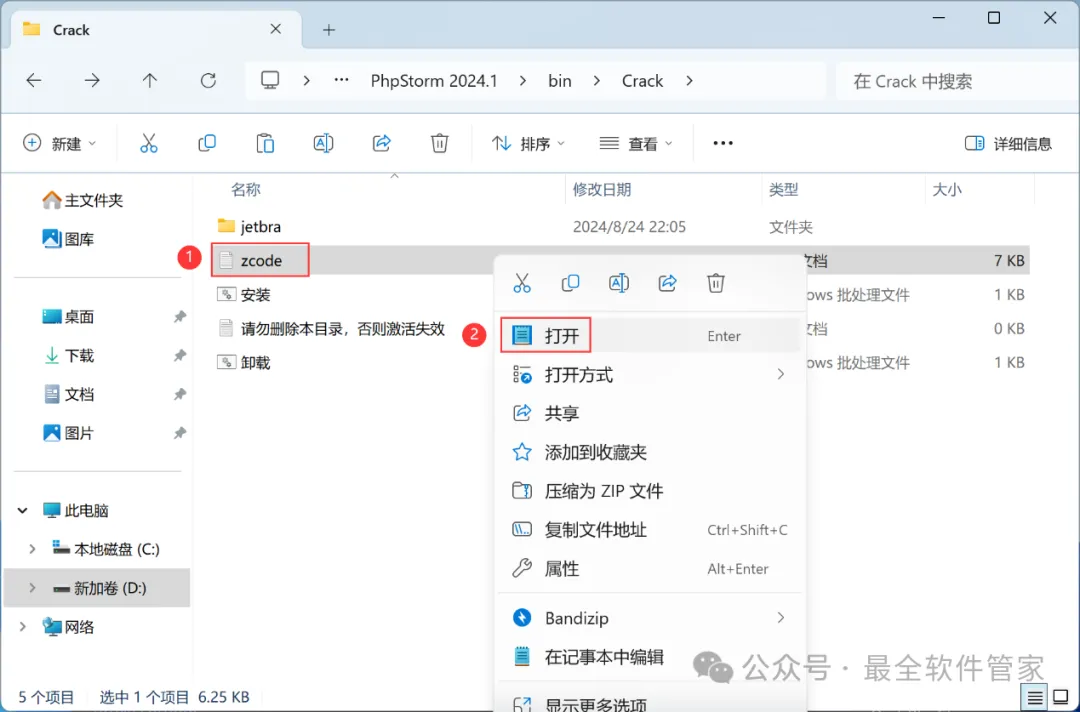Viewport: 1080px width, 712px height.
Task: Expand the 打开方式 submenu arrow
Action: tap(780, 374)
